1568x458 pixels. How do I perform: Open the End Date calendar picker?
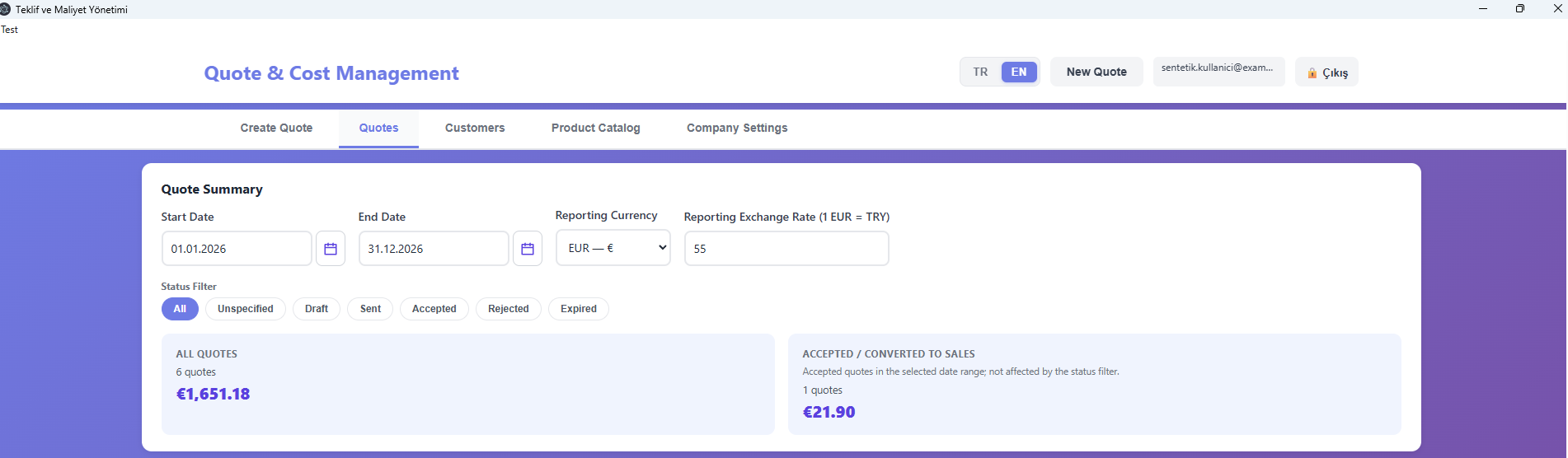pos(528,249)
